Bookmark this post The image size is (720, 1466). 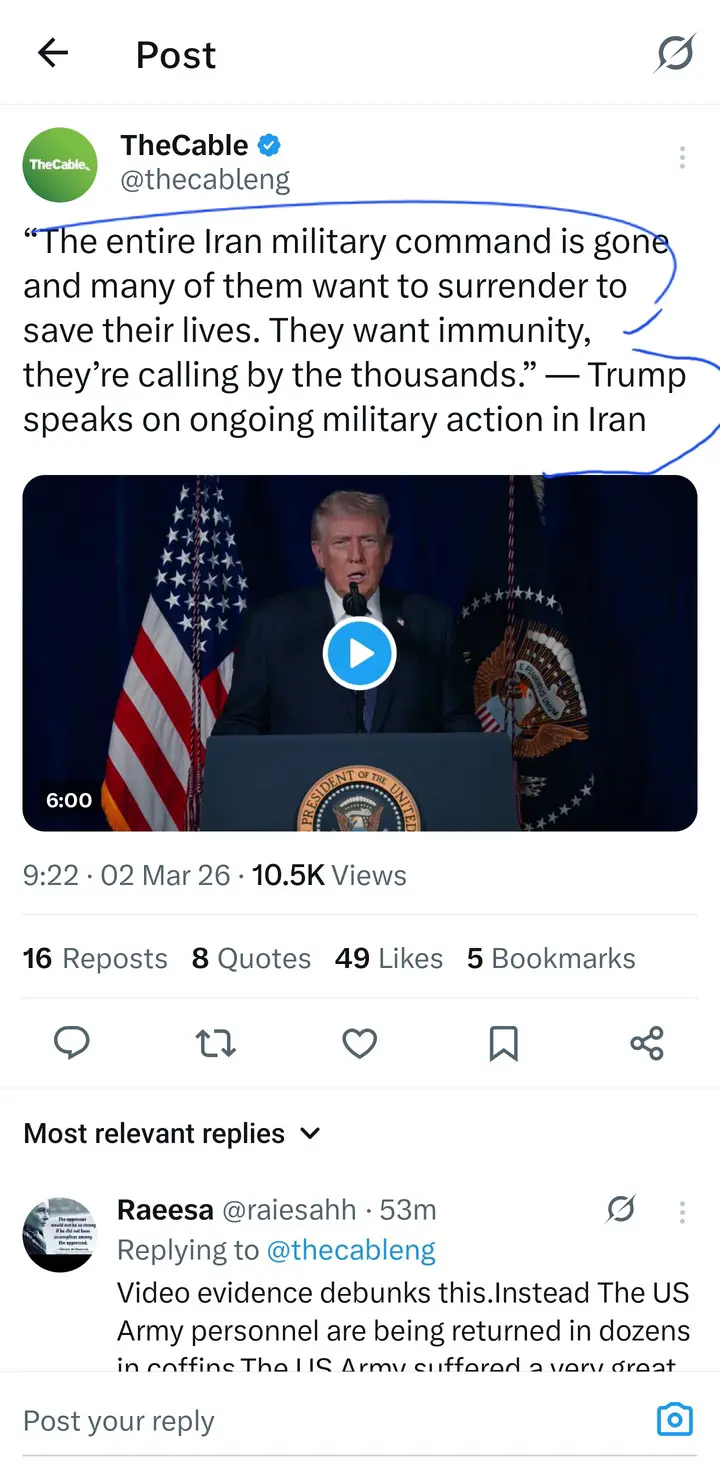pyautogui.click(x=503, y=1044)
